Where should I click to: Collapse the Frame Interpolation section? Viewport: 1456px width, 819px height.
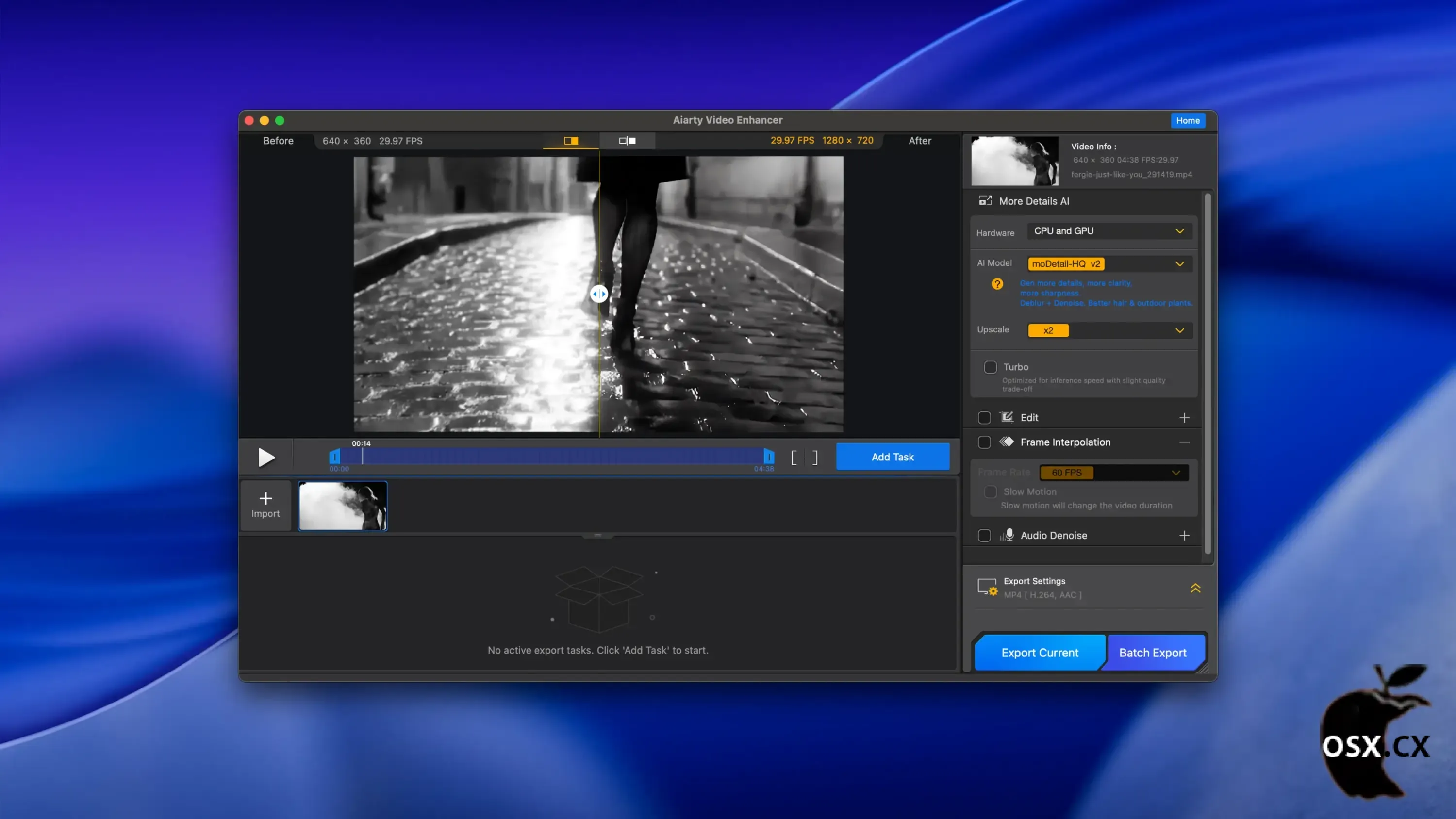tap(1184, 442)
